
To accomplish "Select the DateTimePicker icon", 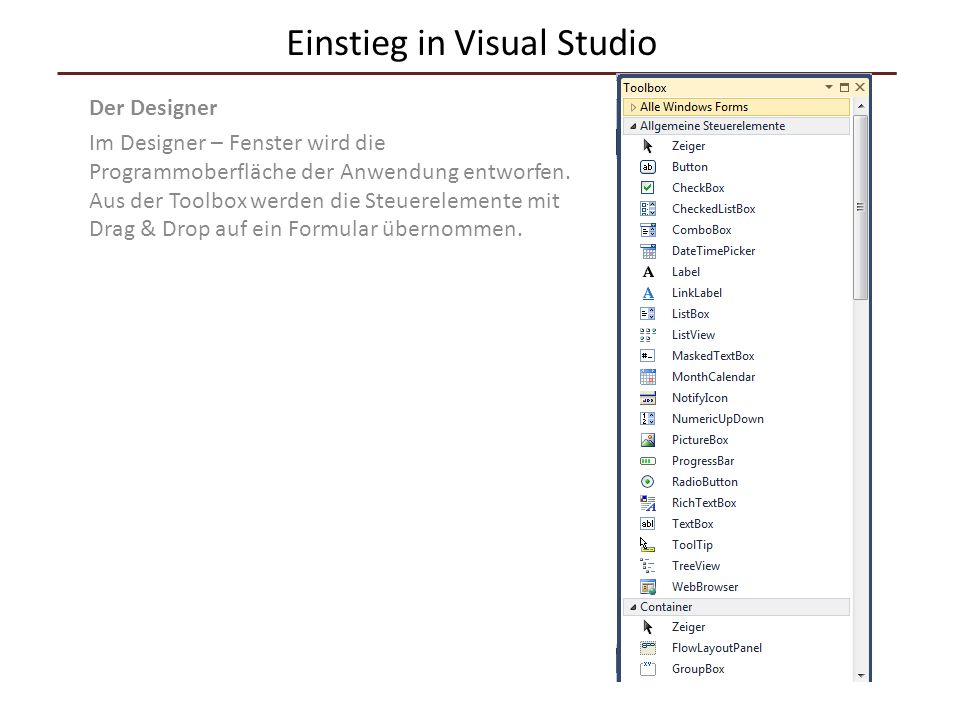I will (647, 251).
